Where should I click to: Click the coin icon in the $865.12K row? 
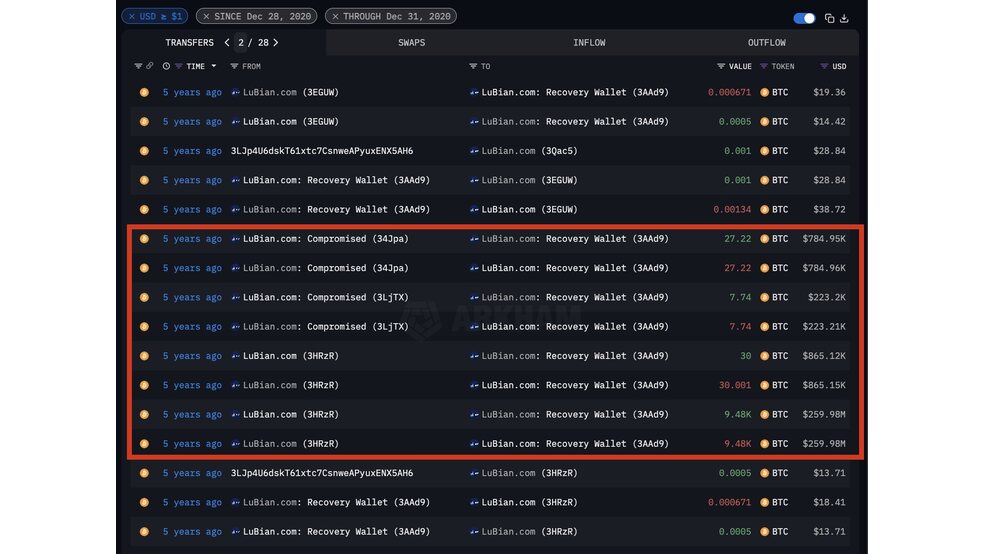click(144, 356)
